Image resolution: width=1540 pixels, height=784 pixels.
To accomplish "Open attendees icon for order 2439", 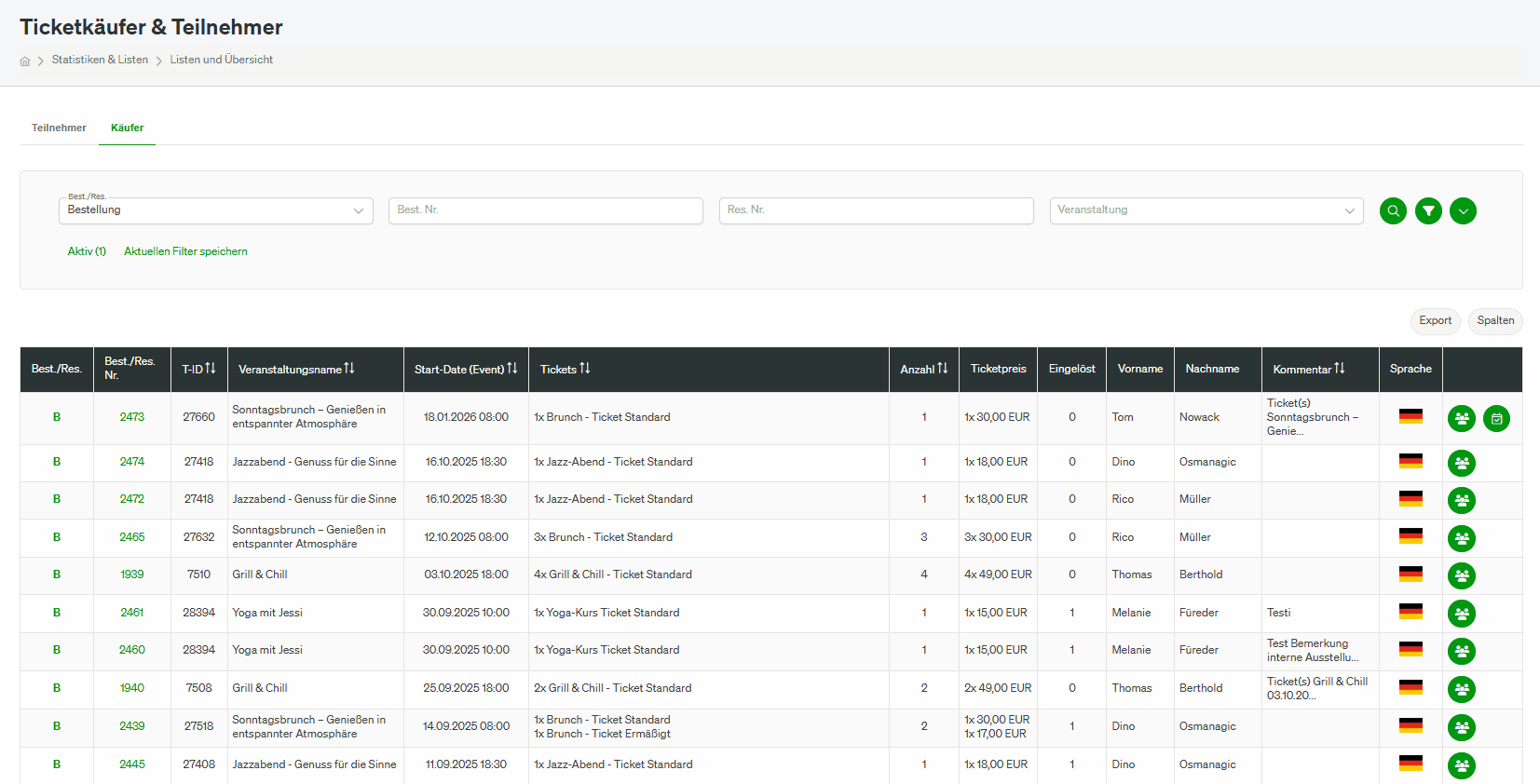I will (1462, 727).
